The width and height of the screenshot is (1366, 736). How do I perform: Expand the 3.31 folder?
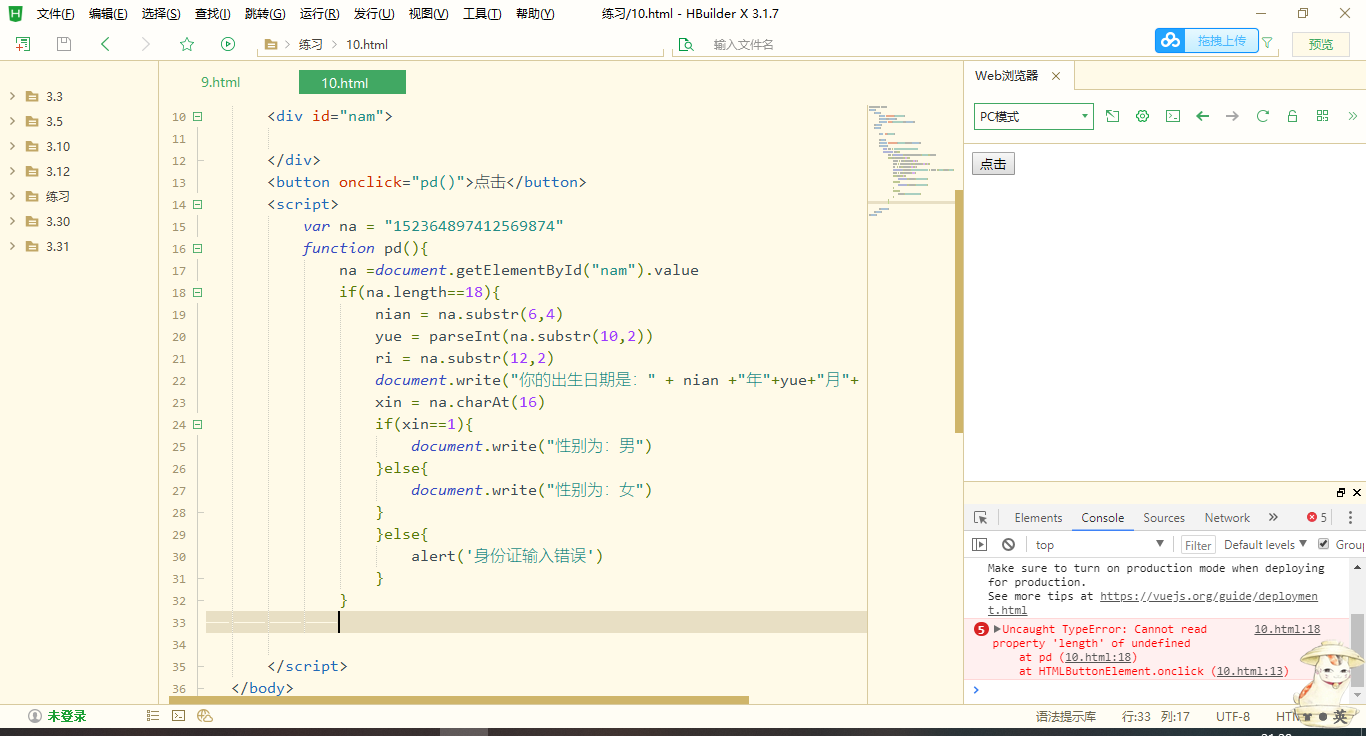pyautogui.click(x=12, y=246)
